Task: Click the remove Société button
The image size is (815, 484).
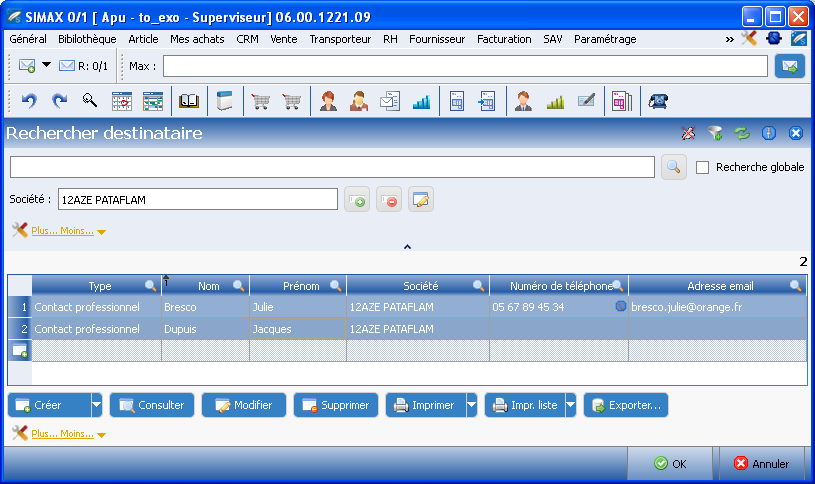Action: pyautogui.click(x=389, y=200)
